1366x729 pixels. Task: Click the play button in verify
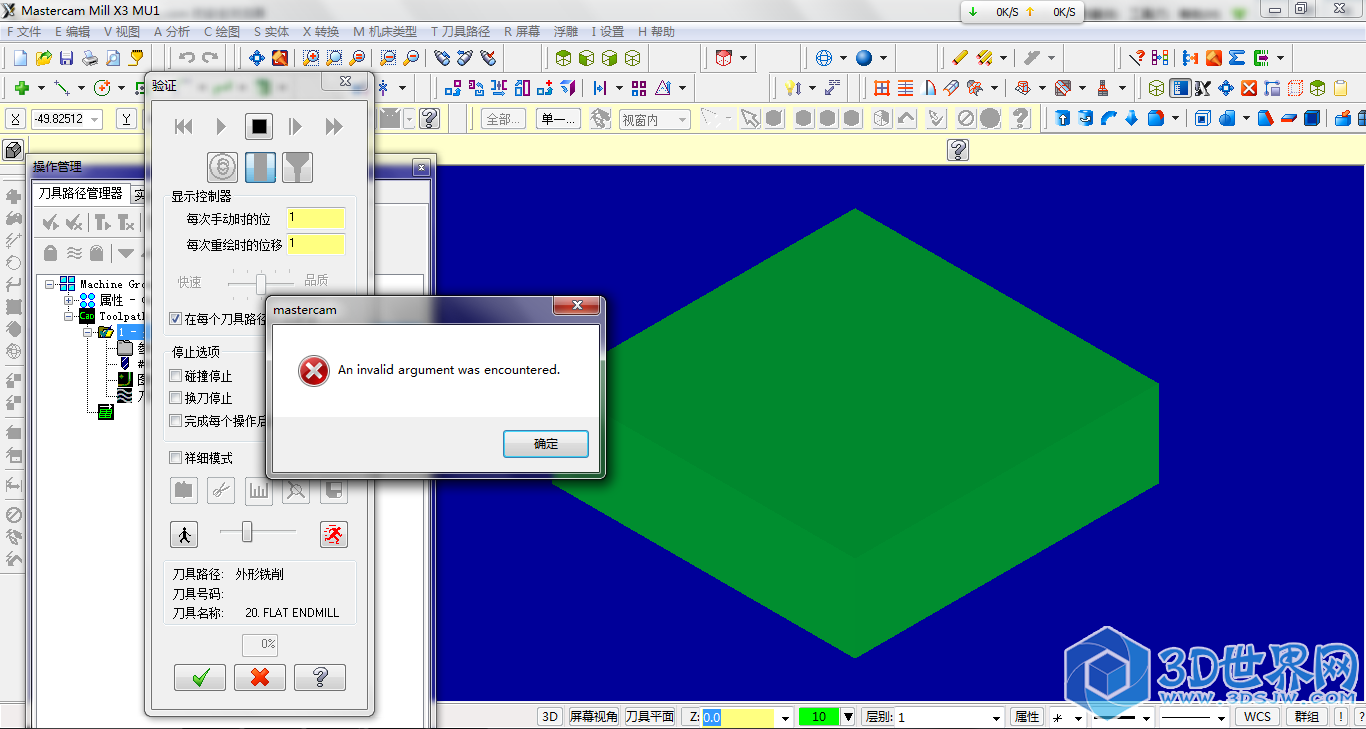[x=222, y=126]
